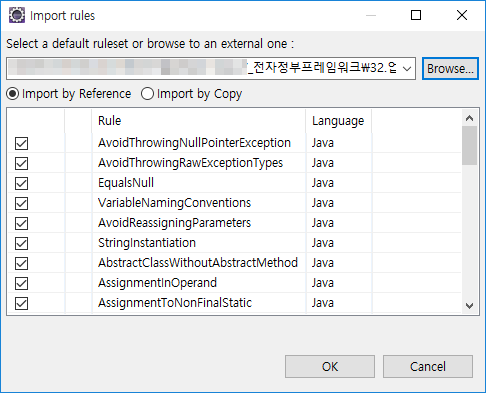Image resolution: width=486 pixels, height=393 pixels.
Task: Select the VariableNamingConventions rule row
Action: pos(234,203)
